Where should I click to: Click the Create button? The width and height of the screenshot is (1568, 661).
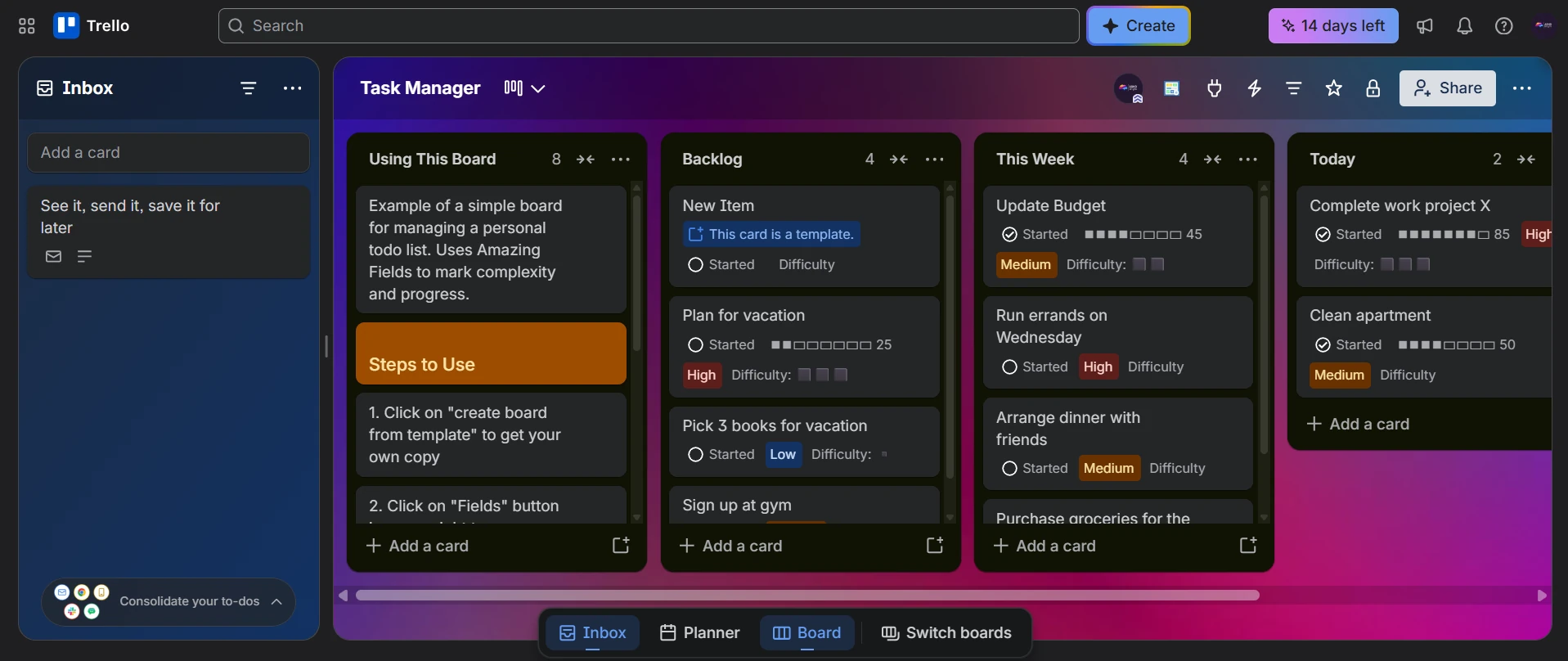pyautogui.click(x=1139, y=26)
